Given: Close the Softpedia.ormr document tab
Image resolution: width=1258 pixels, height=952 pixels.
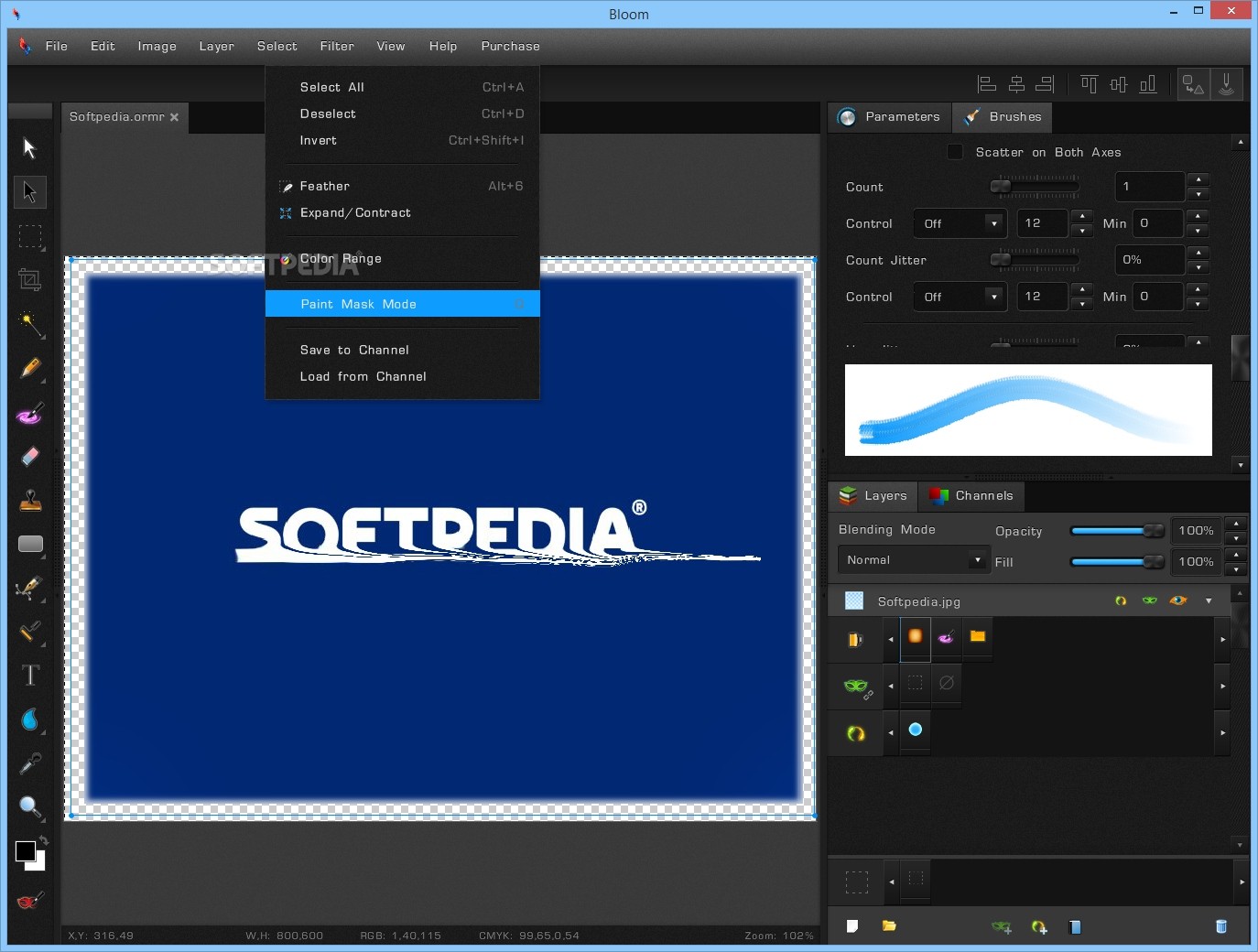Looking at the screenshot, I should point(174,117).
